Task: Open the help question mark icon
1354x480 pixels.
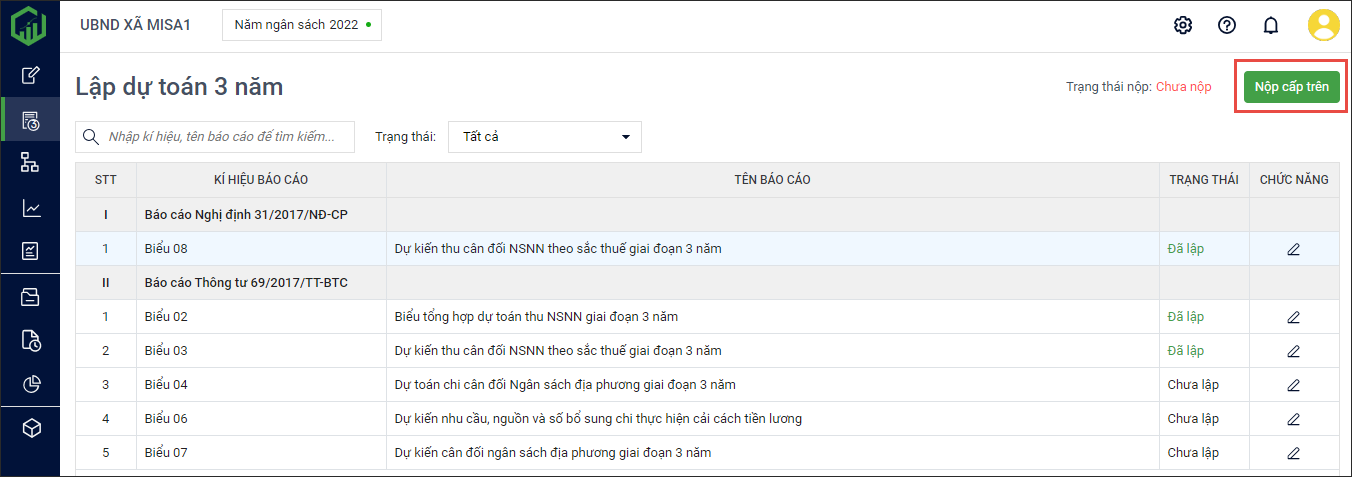Action: click(x=1227, y=25)
